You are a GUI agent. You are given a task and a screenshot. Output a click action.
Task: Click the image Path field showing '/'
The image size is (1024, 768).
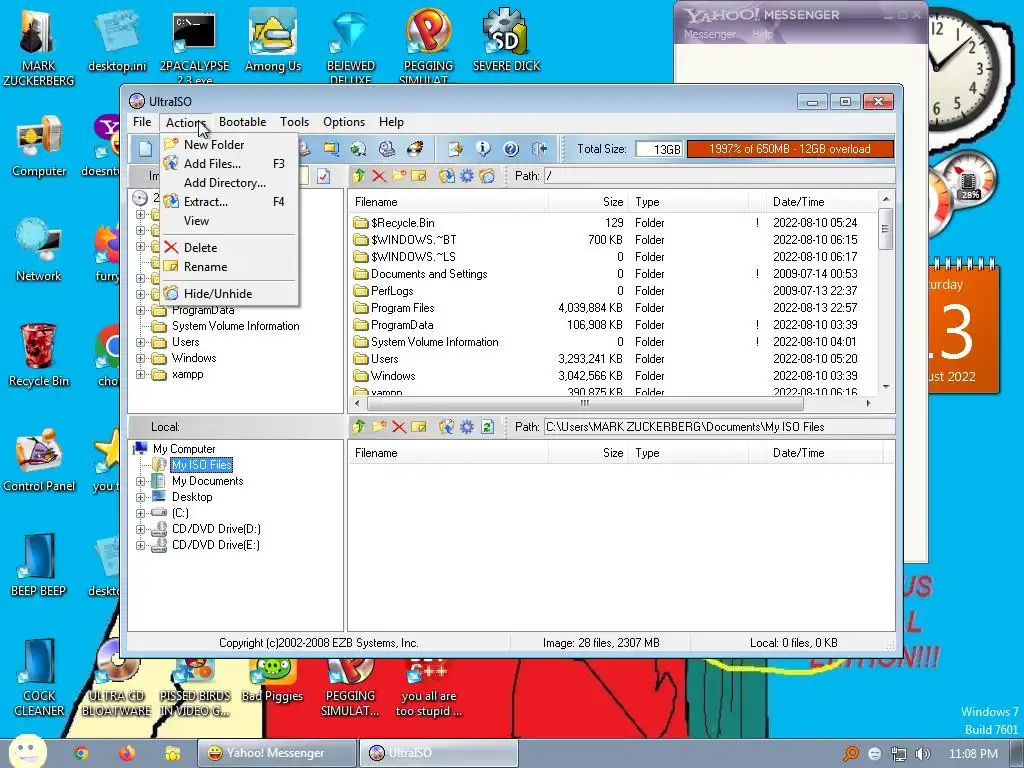(719, 176)
